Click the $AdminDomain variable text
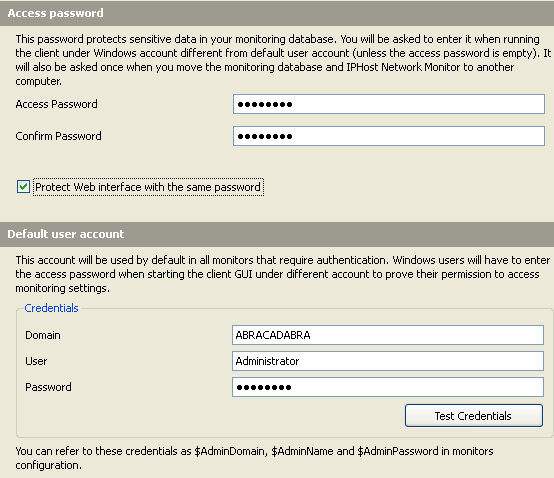The height and width of the screenshot is (478, 554). click(230, 451)
